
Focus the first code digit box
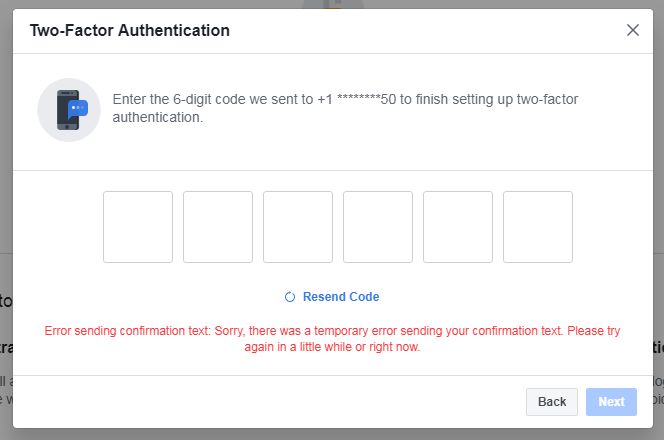[138, 227]
